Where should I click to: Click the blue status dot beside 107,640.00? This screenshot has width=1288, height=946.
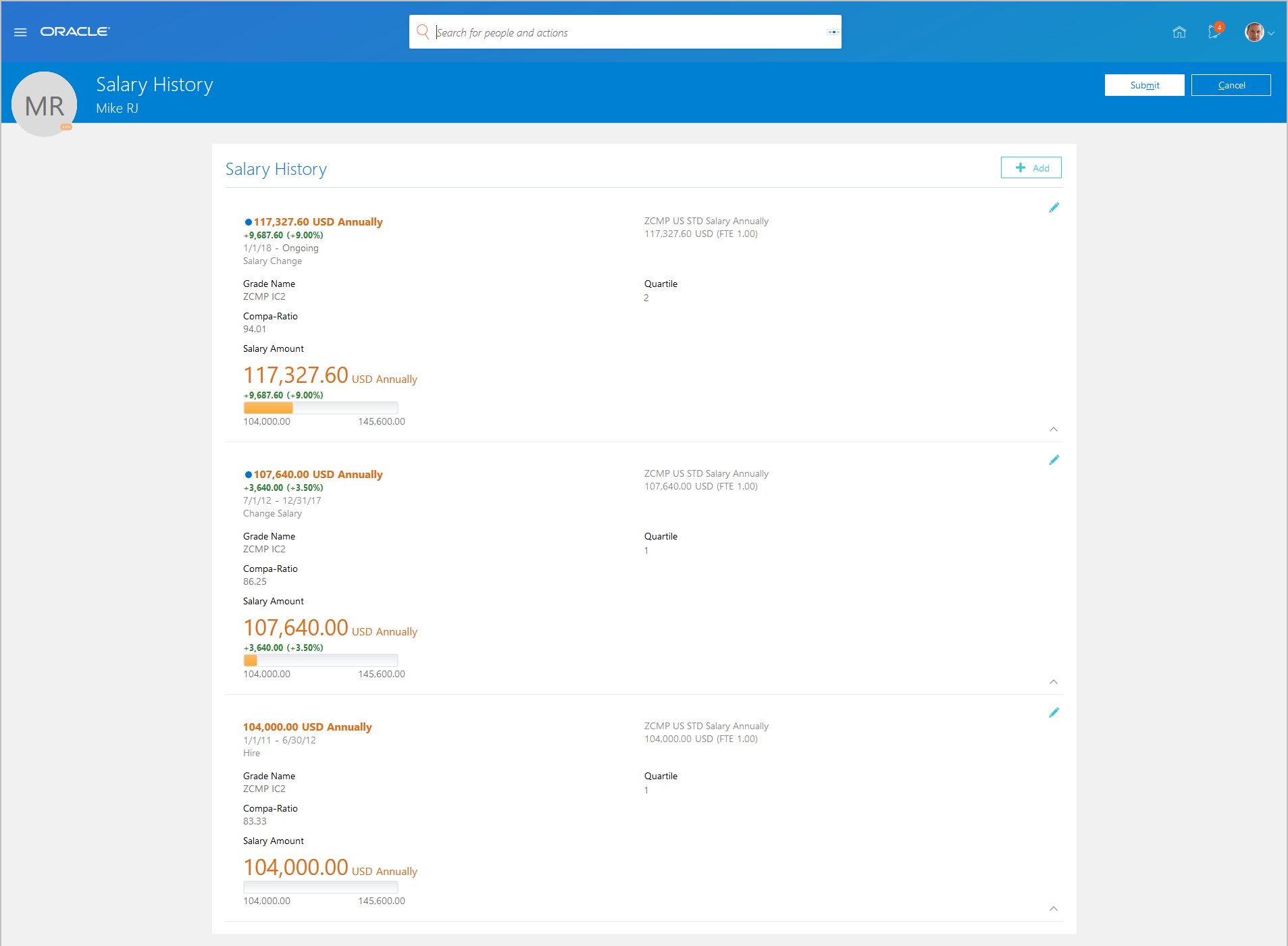248,475
